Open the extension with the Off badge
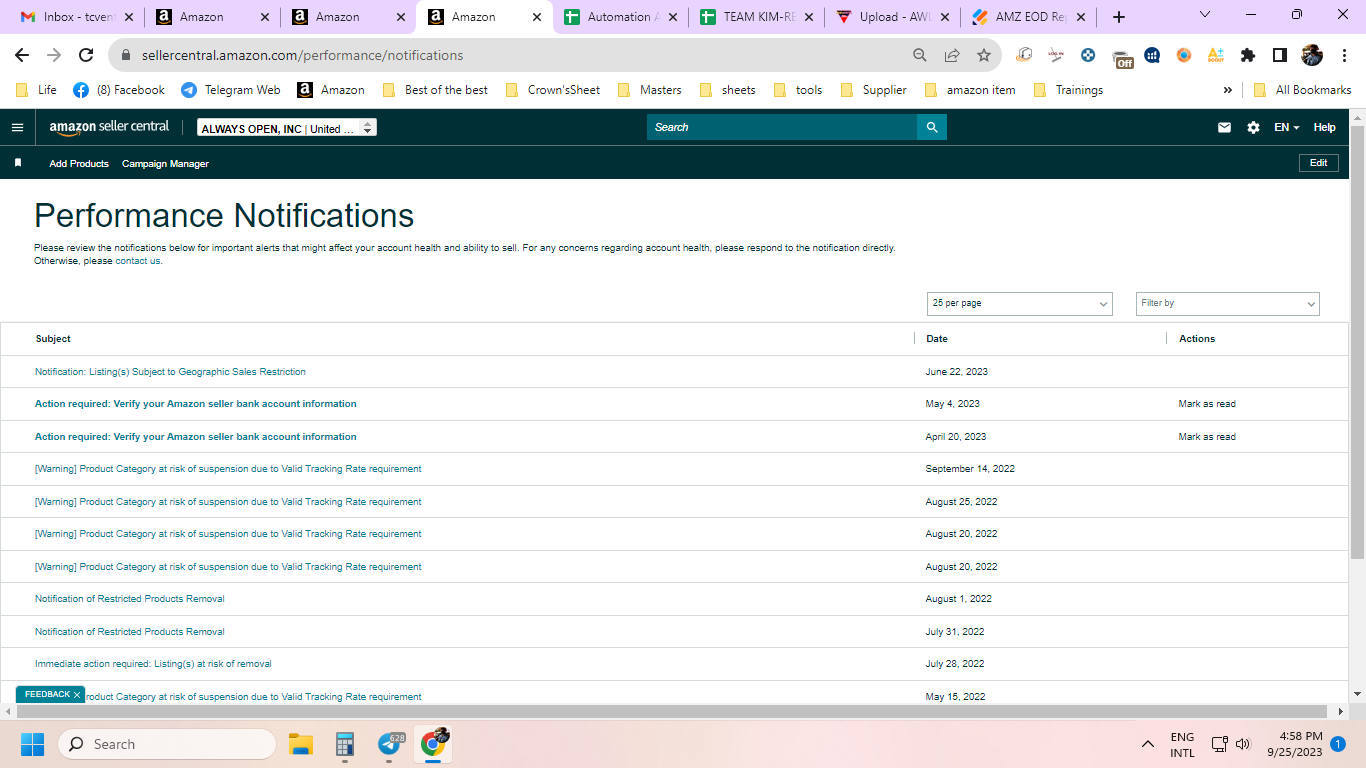 (x=1122, y=57)
